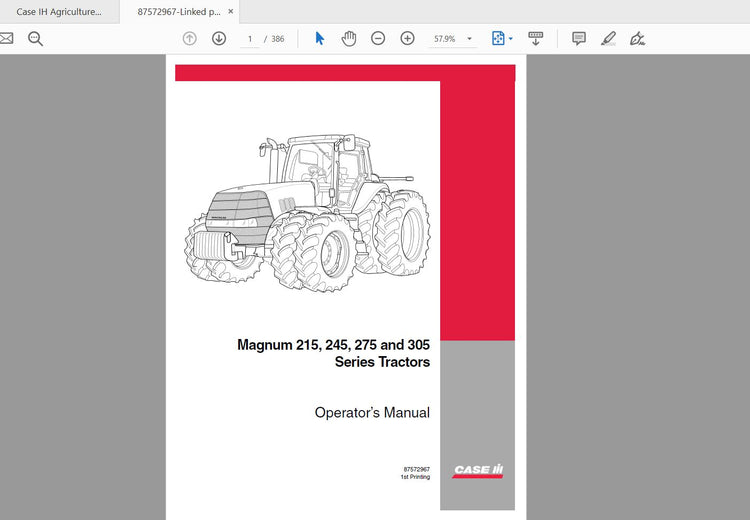Go to next page with down arrow
The width and height of the screenshot is (750, 520).
(219, 38)
